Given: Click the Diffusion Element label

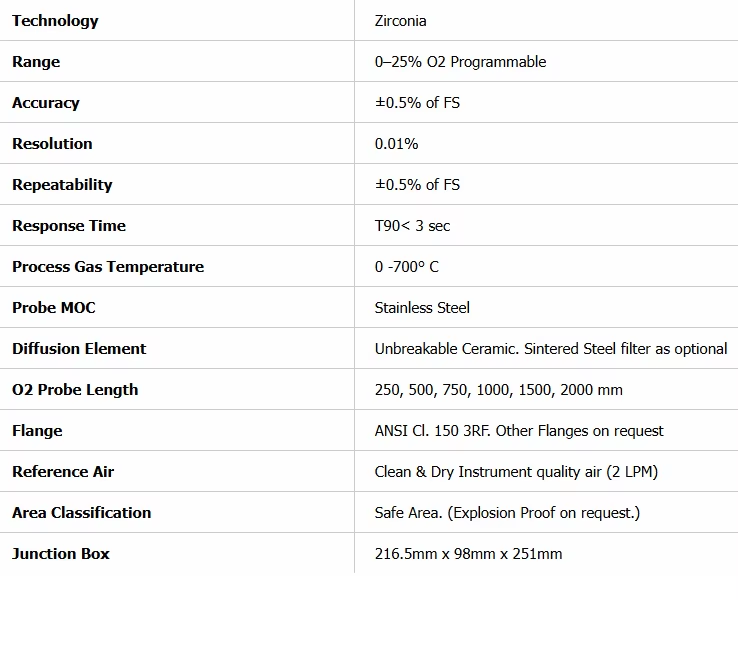Looking at the screenshot, I should (79, 349).
